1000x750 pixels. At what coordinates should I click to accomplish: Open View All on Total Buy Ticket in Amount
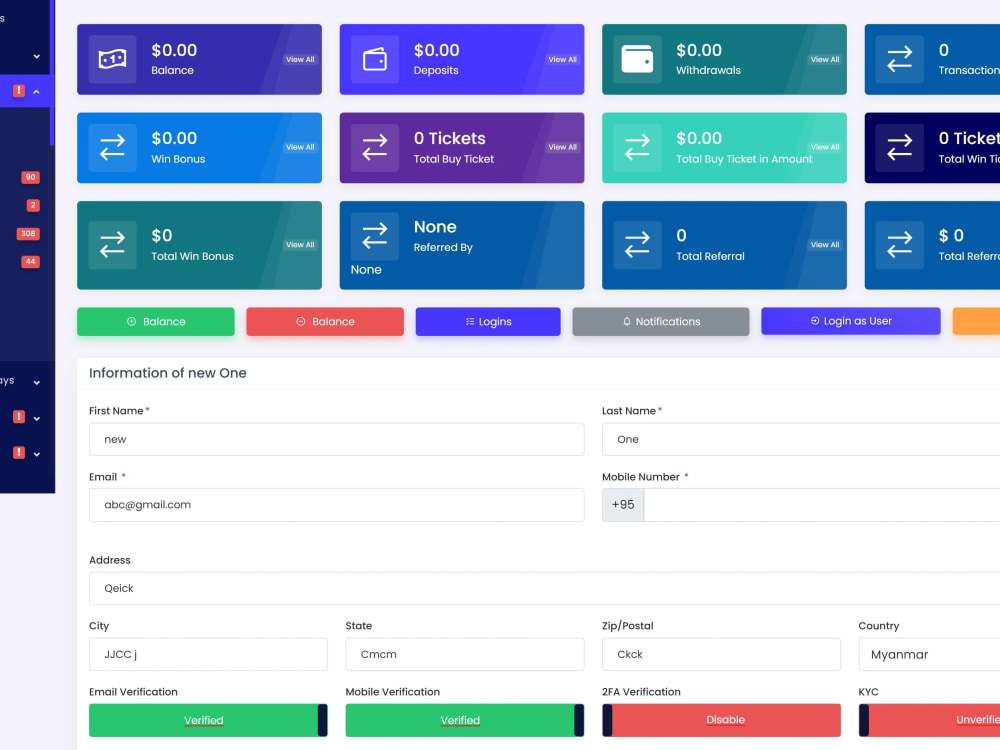(x=825, y=147)
